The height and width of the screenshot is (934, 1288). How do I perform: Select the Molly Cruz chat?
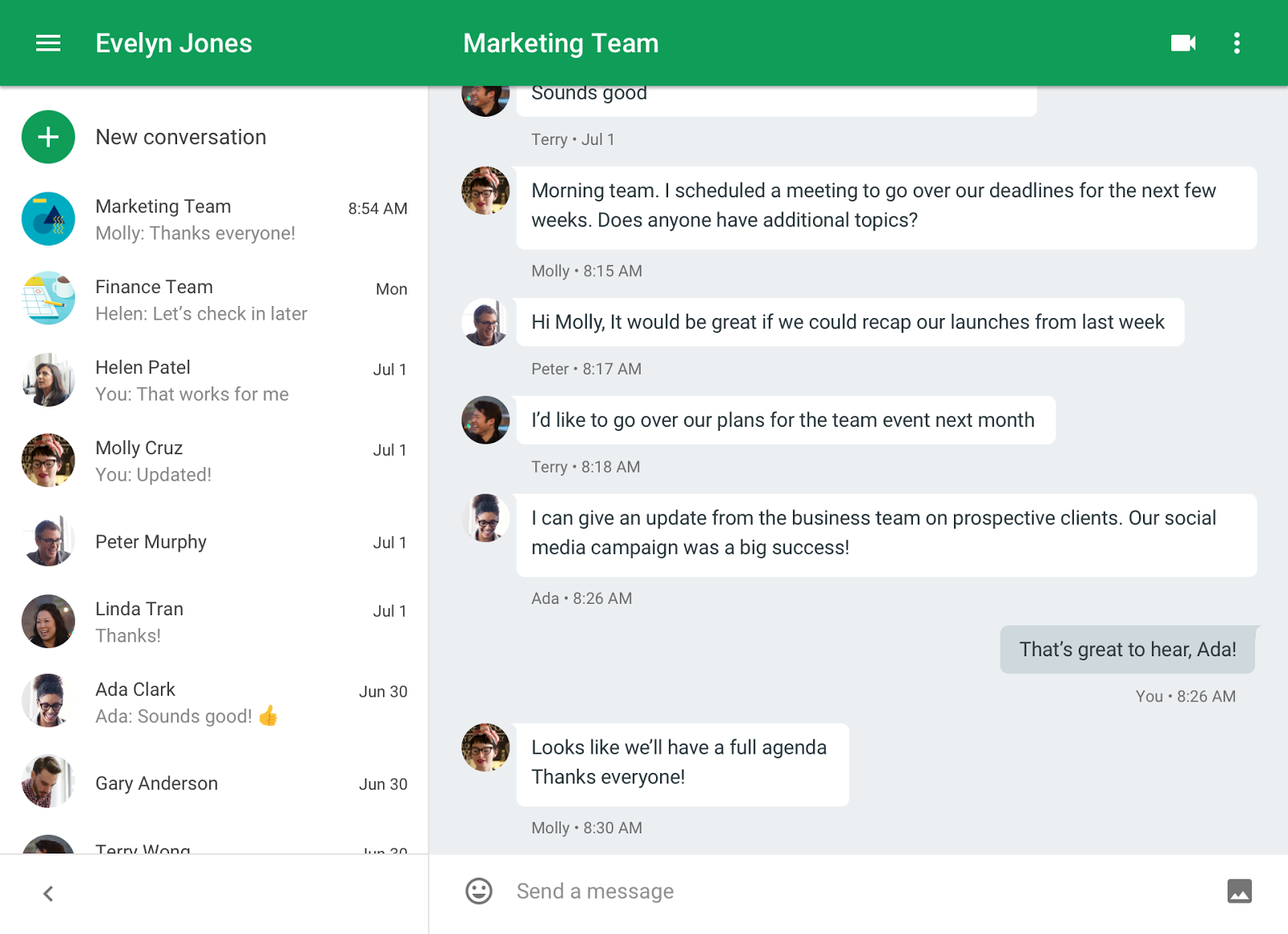click(213, 460)
